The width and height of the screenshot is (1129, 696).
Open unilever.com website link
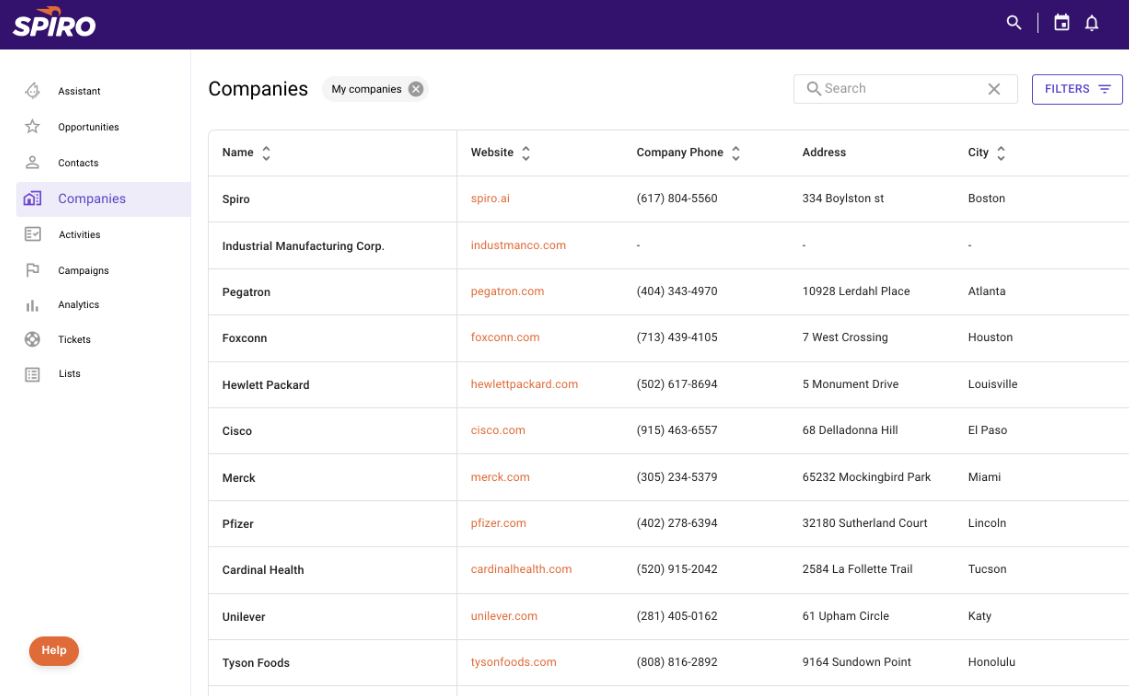pos(504,616)
